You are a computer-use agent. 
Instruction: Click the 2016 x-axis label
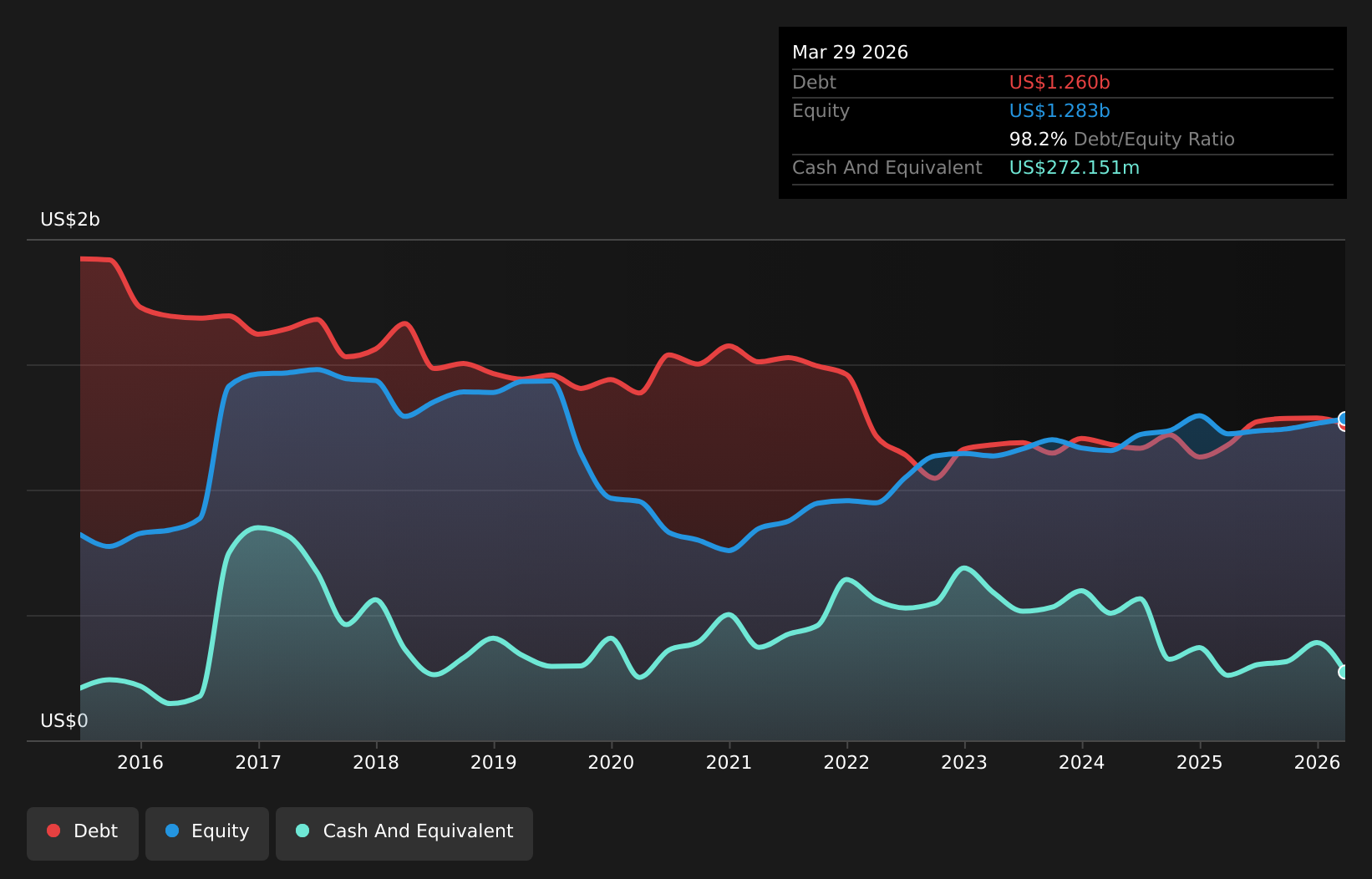tap(140, 762)
